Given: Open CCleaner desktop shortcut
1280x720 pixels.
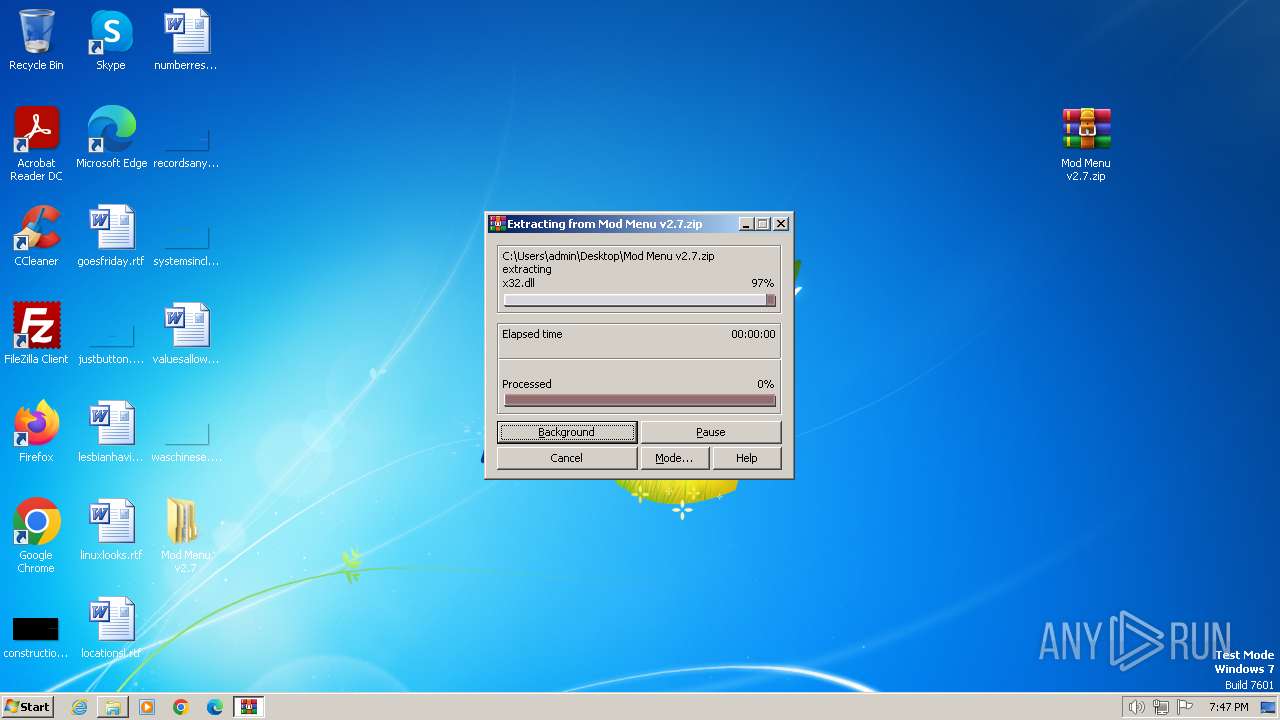Looking at the screenshot, I should click(36, 236).
